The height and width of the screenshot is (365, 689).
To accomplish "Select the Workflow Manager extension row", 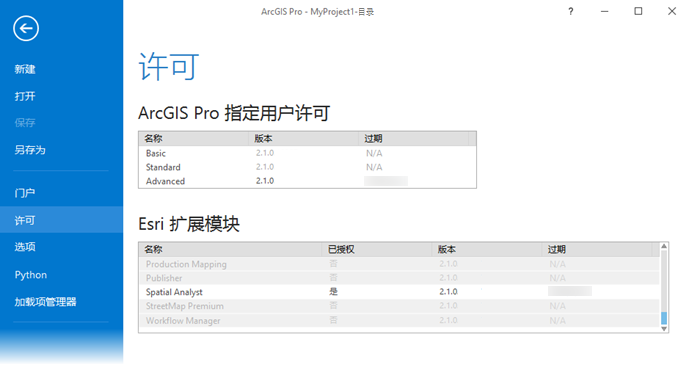I will click(399, 320).
